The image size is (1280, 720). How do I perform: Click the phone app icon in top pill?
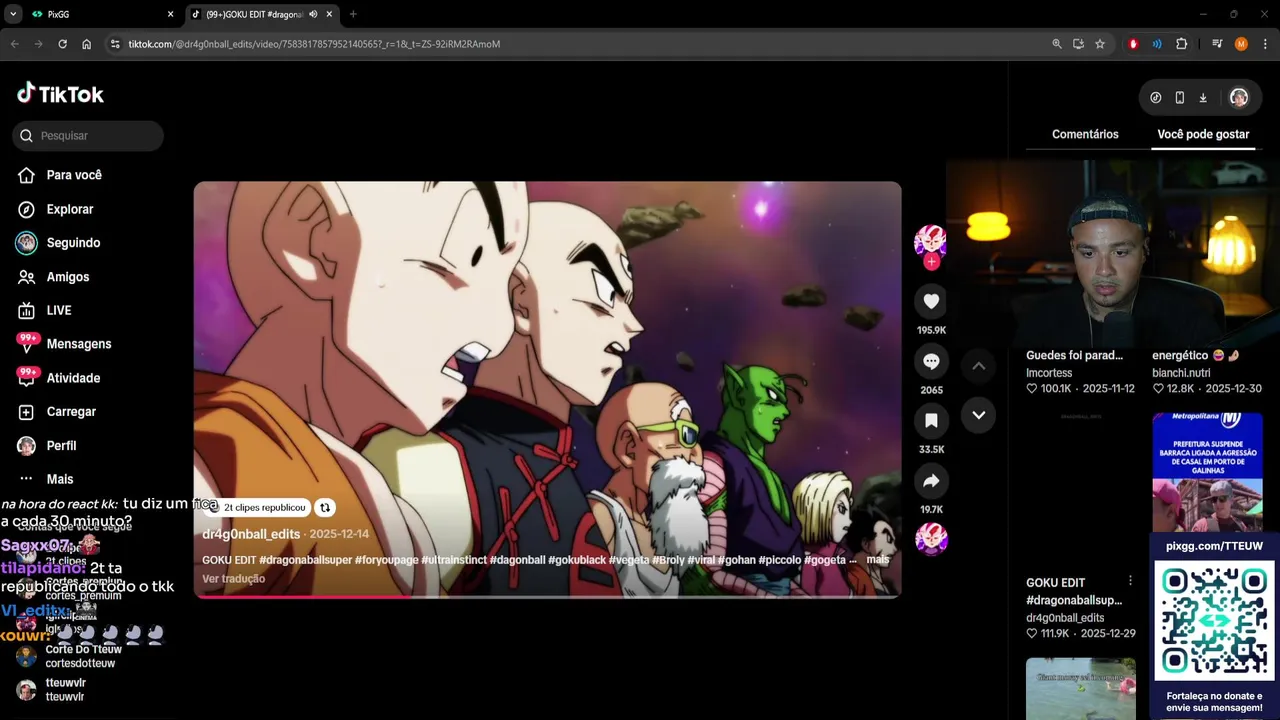(x=1180, y=98)
